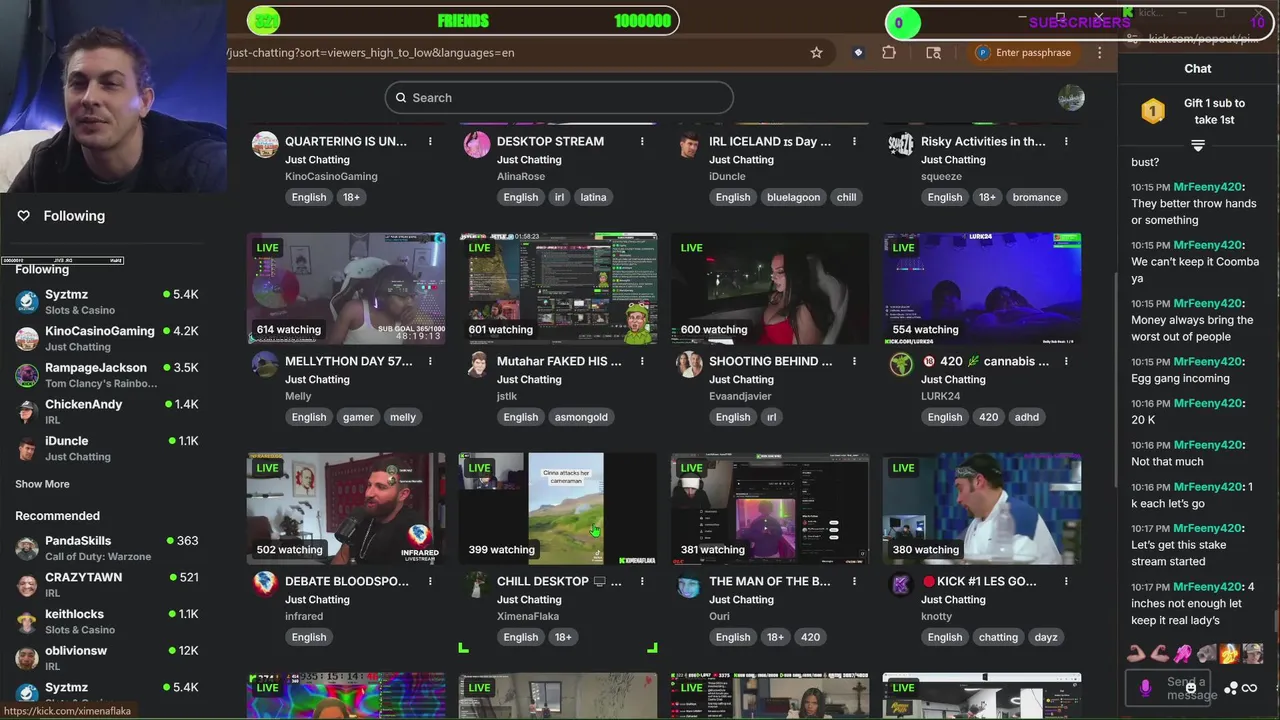Open Enter passphrase profile button
The height and width of the screenshot is (720, 1280).
1024,53
